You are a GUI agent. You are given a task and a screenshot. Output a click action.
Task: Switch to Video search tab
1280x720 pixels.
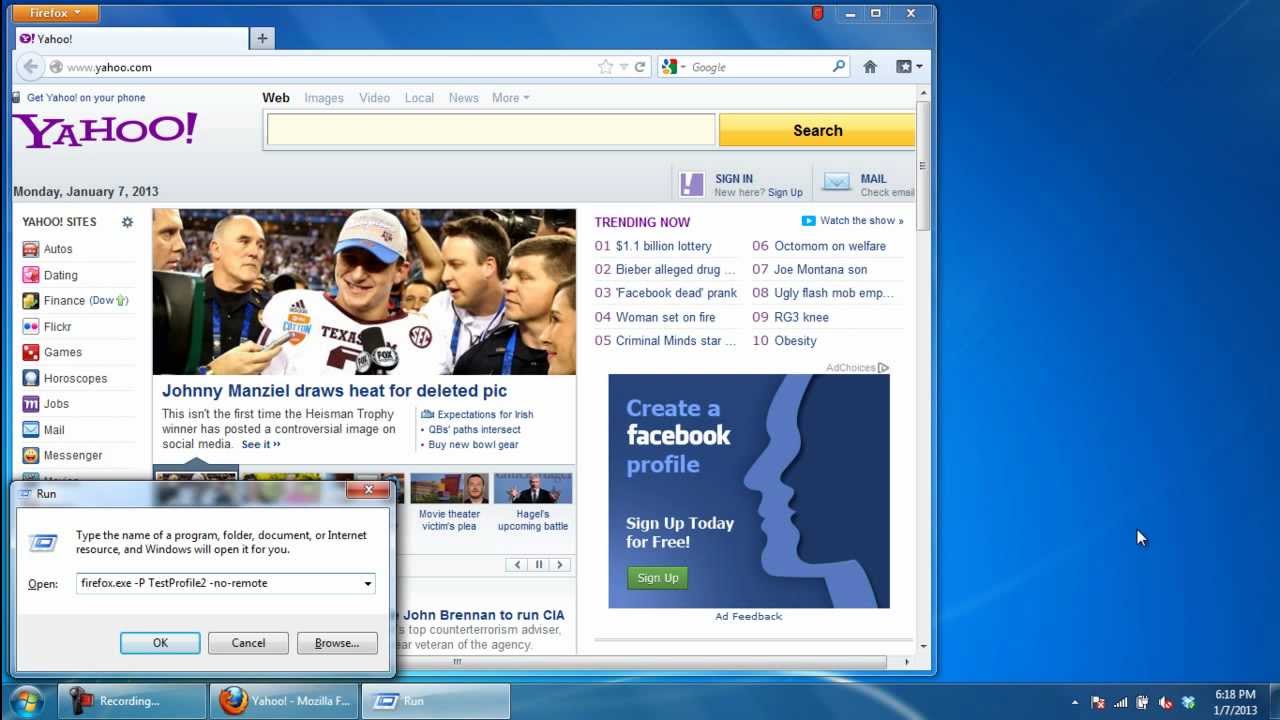tap(374, 98)
